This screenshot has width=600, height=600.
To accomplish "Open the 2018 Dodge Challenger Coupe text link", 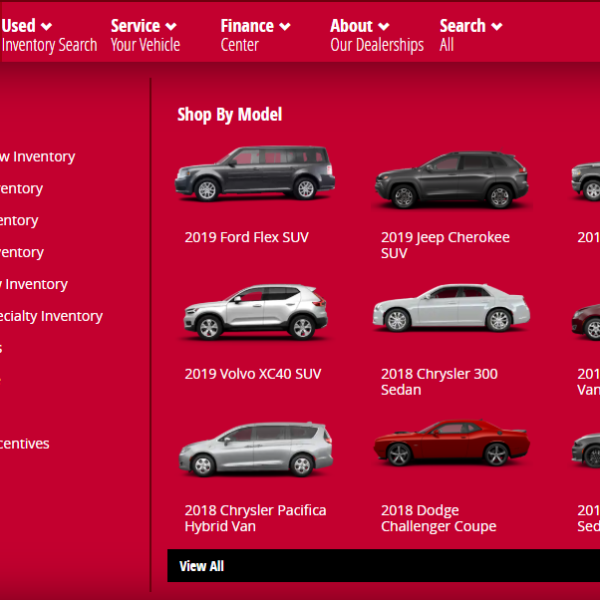I will click(438, 518).
